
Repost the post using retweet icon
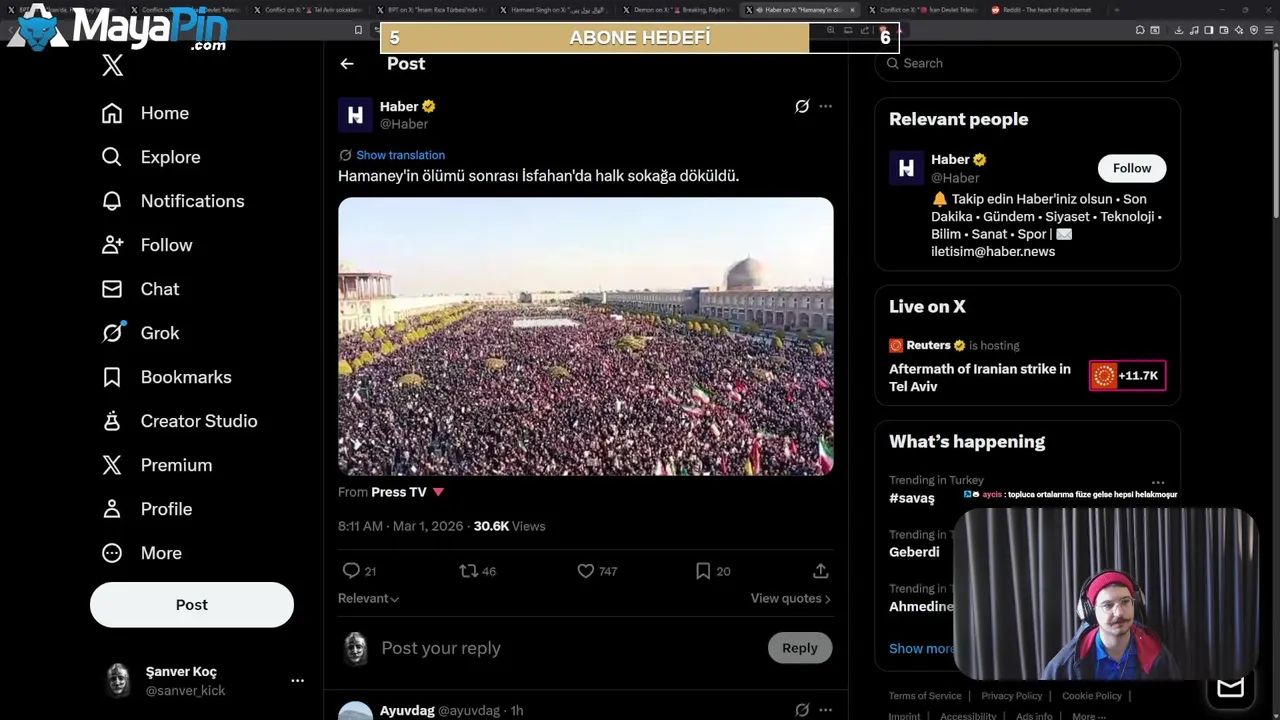[468, 571]
